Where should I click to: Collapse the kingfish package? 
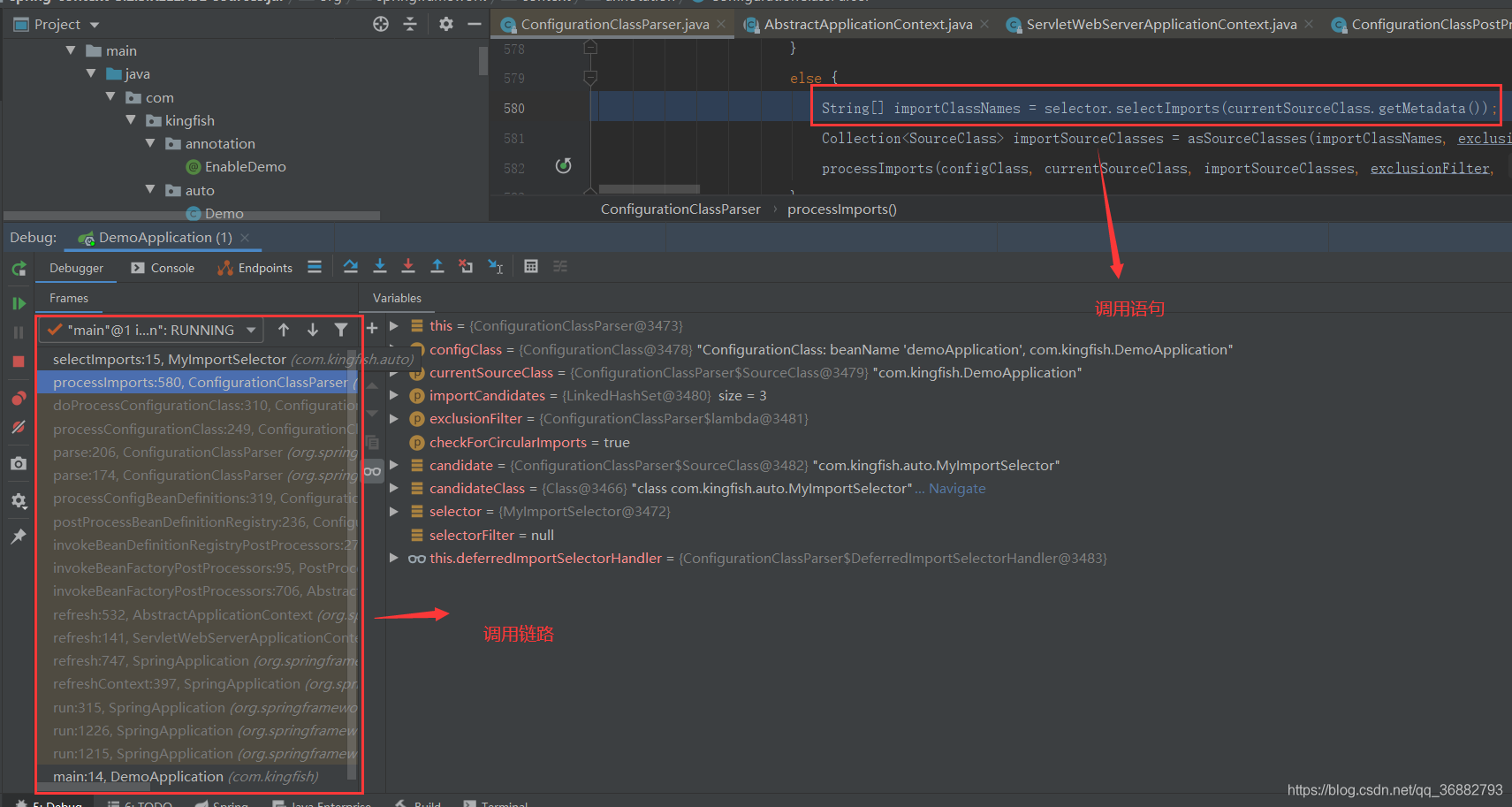pyautogui.click(x=131, y=119)
